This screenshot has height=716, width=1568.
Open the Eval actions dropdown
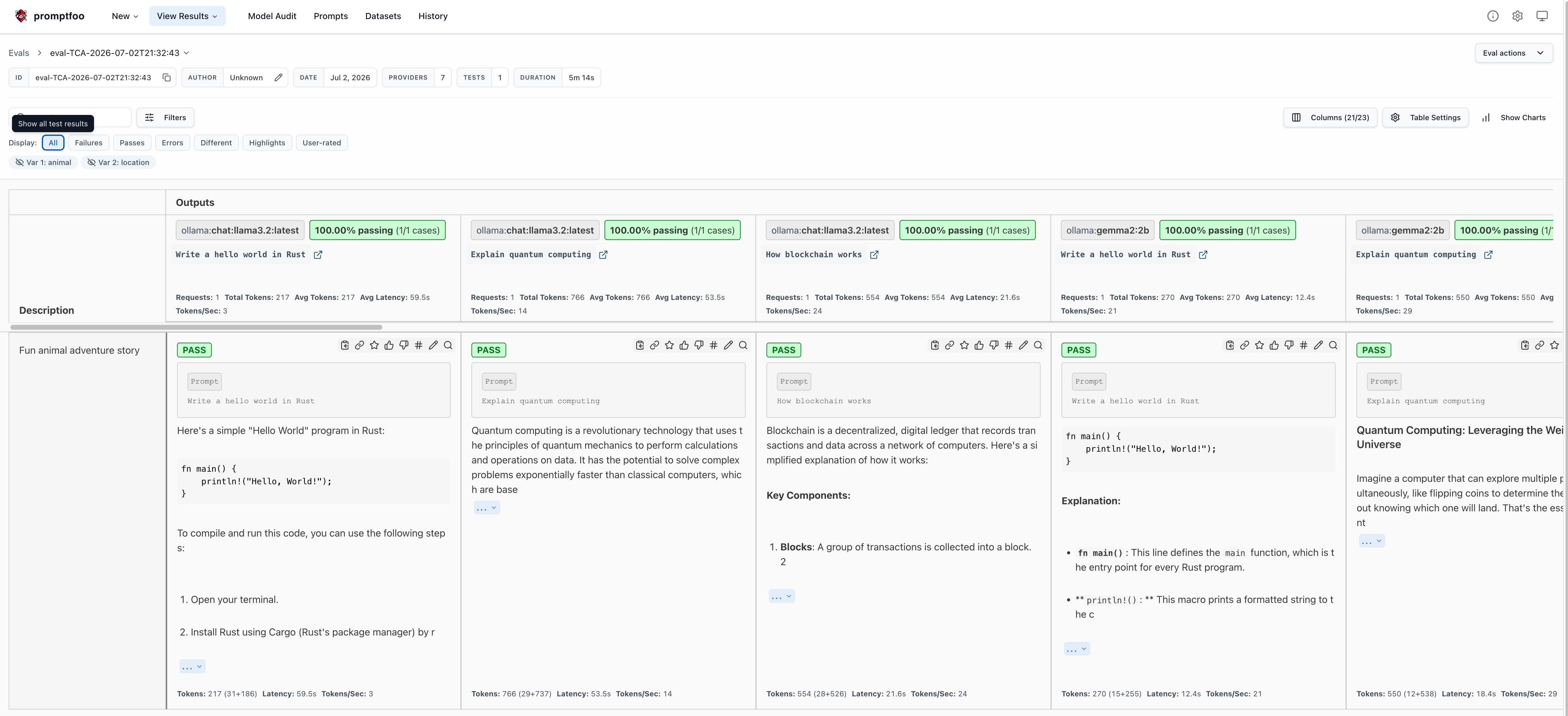1513,53
